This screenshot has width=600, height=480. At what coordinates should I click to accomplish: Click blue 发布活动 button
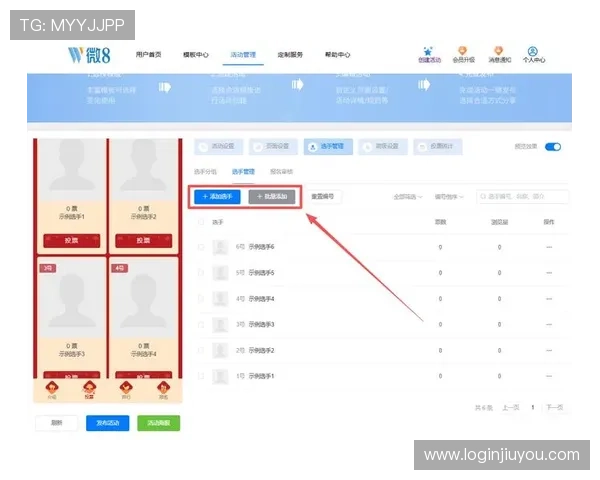(x=108, y=423)
